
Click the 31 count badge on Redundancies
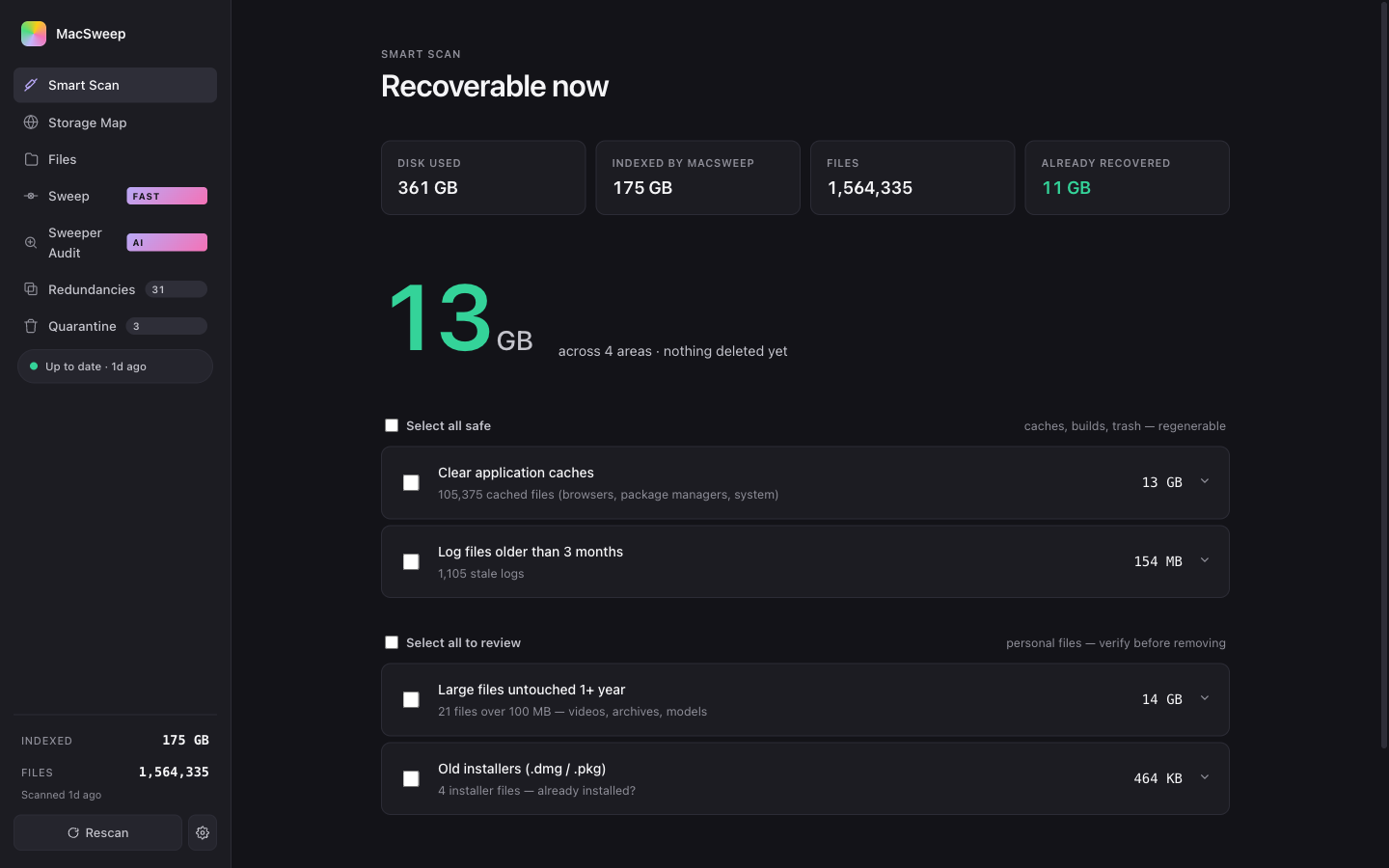coord(176,289)
